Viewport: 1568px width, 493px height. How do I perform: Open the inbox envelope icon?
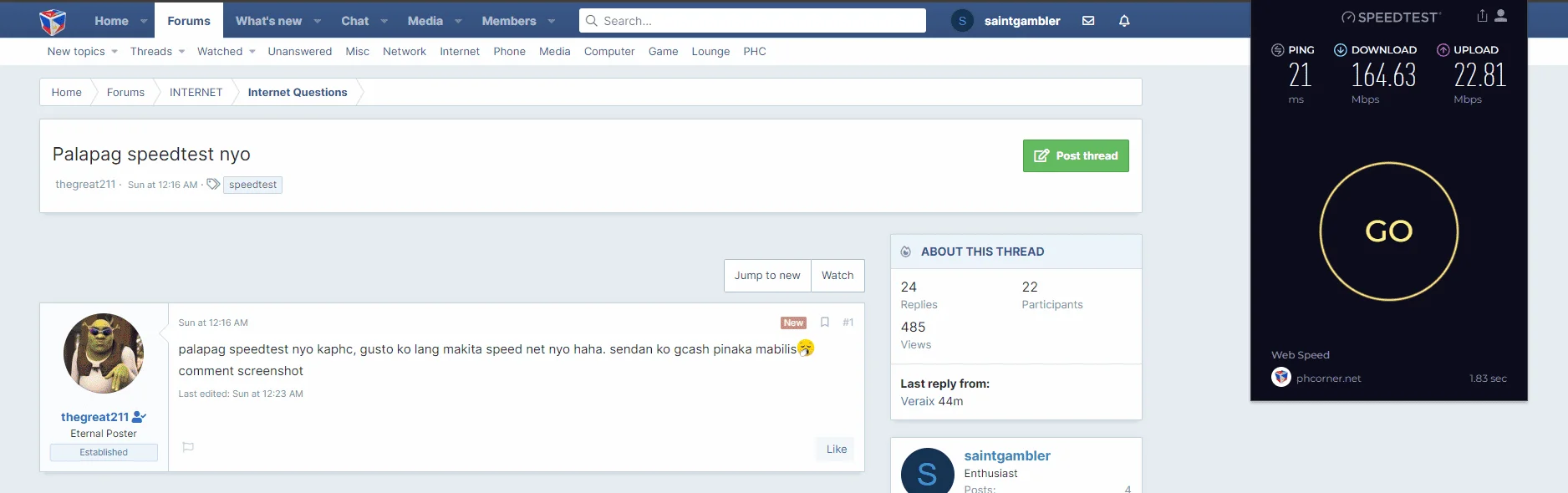(1088, 21)
